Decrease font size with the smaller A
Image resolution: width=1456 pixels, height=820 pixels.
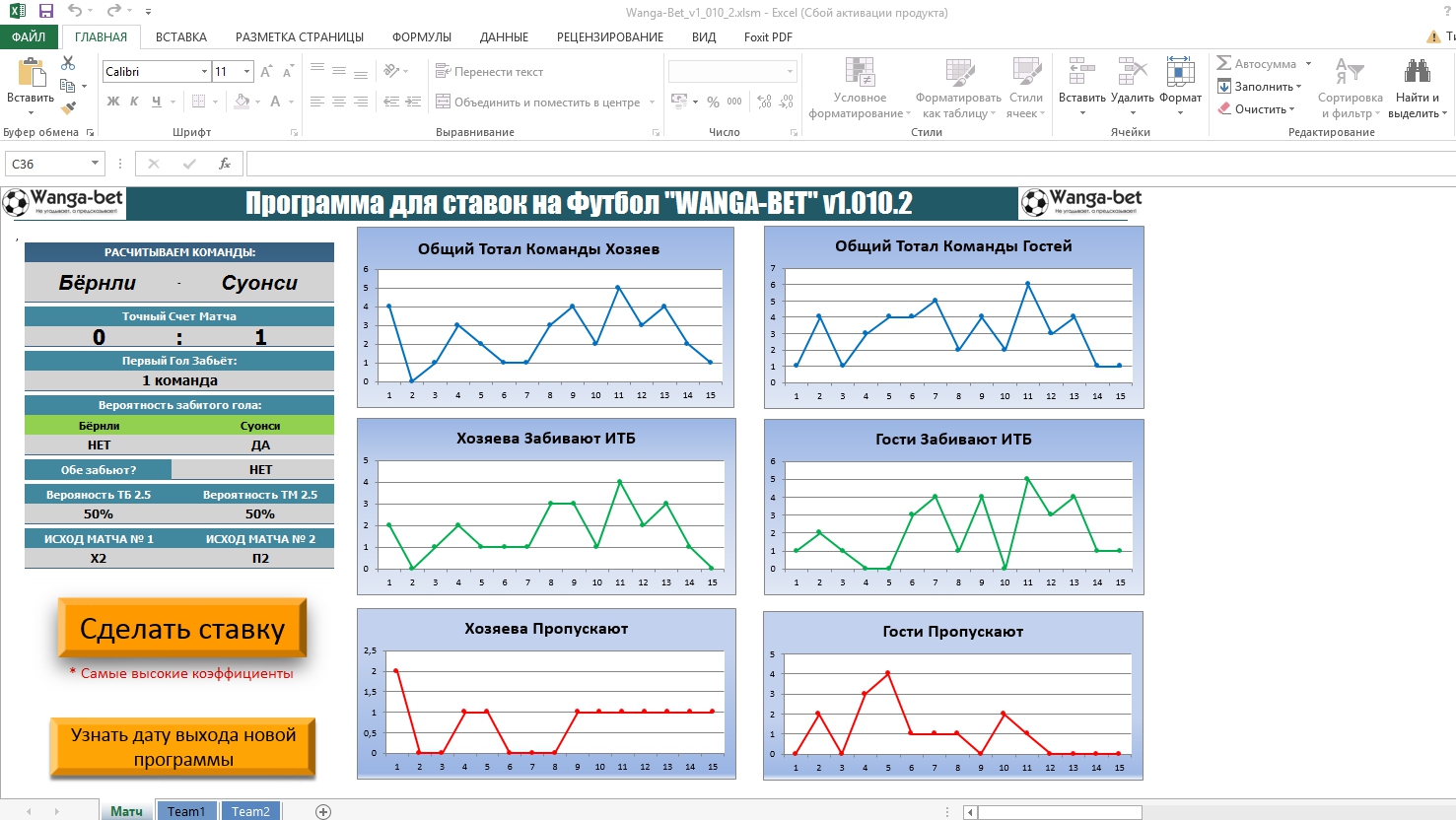288,72
